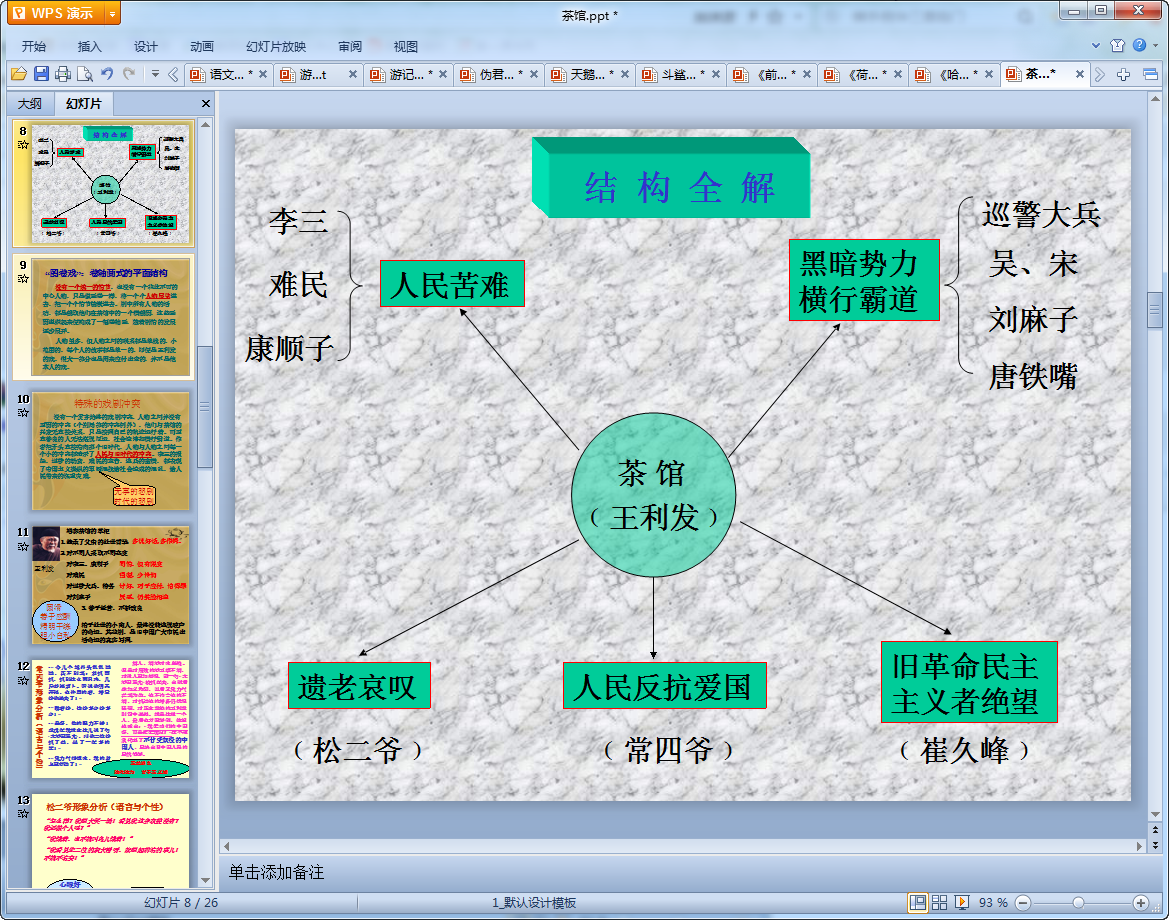Click the animation star under slide 11 number
Image resolution: width=1169 pixels, height=920 pixels.
(23, 546)
